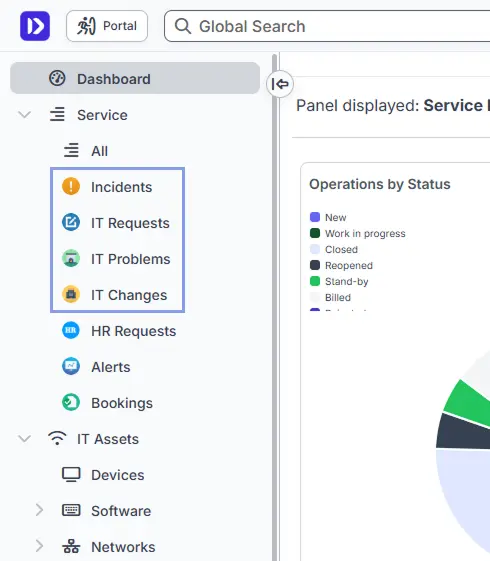Collapse the Service section chevron
Viewport: 490px width, 561px height.
[25, 115]
